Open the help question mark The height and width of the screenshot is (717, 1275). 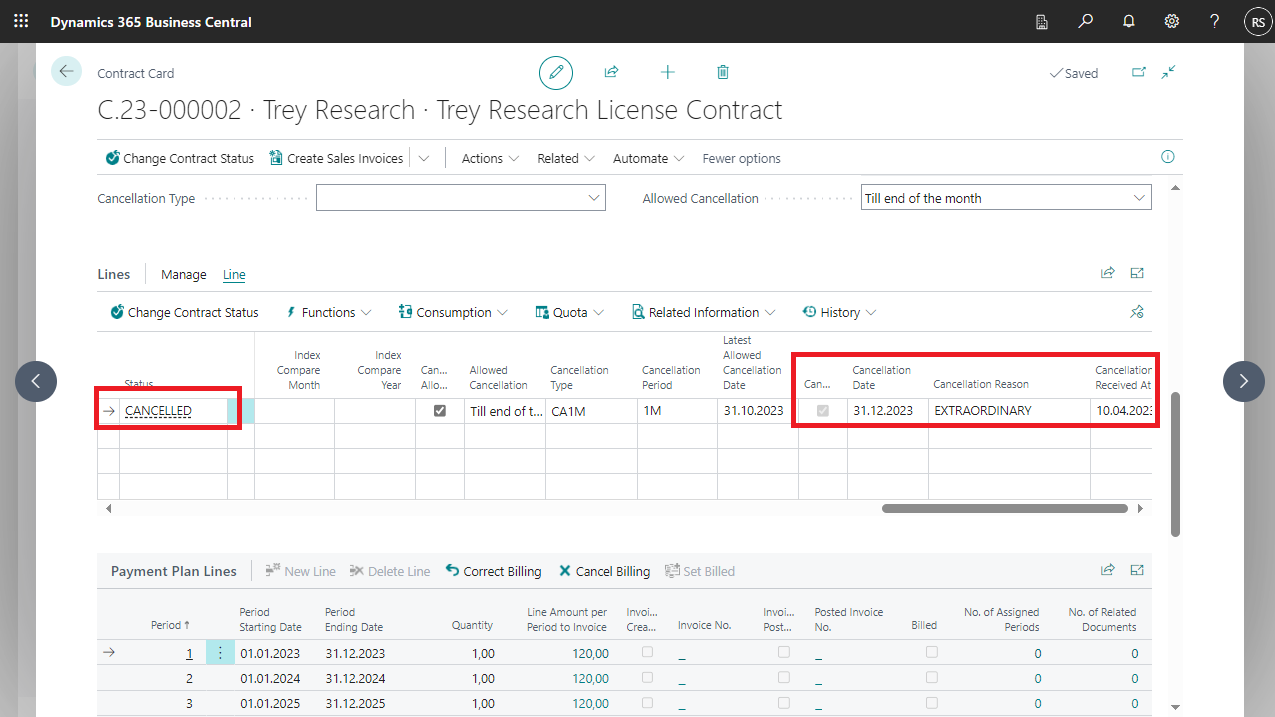(1214, 21)
